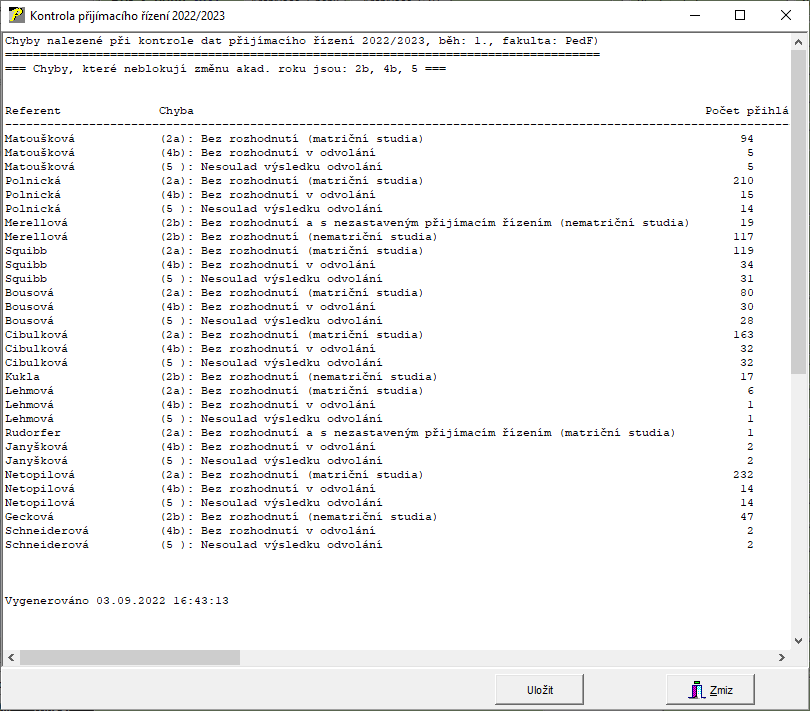Click the horizontal scrollbar left arrow

click(x=11, y=657)
